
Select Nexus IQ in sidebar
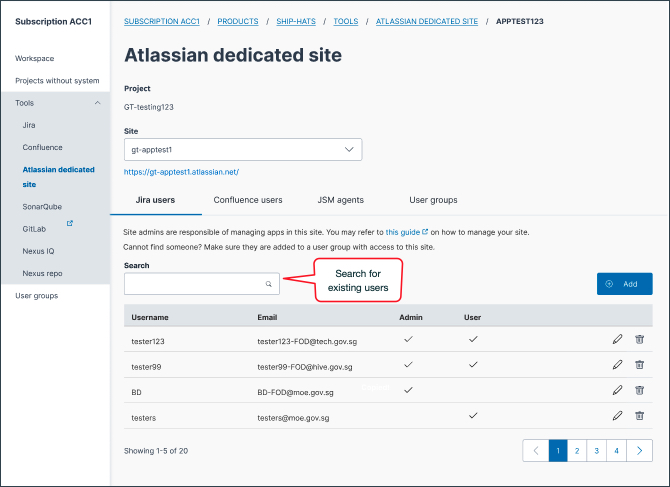click(x=38, y=251)
